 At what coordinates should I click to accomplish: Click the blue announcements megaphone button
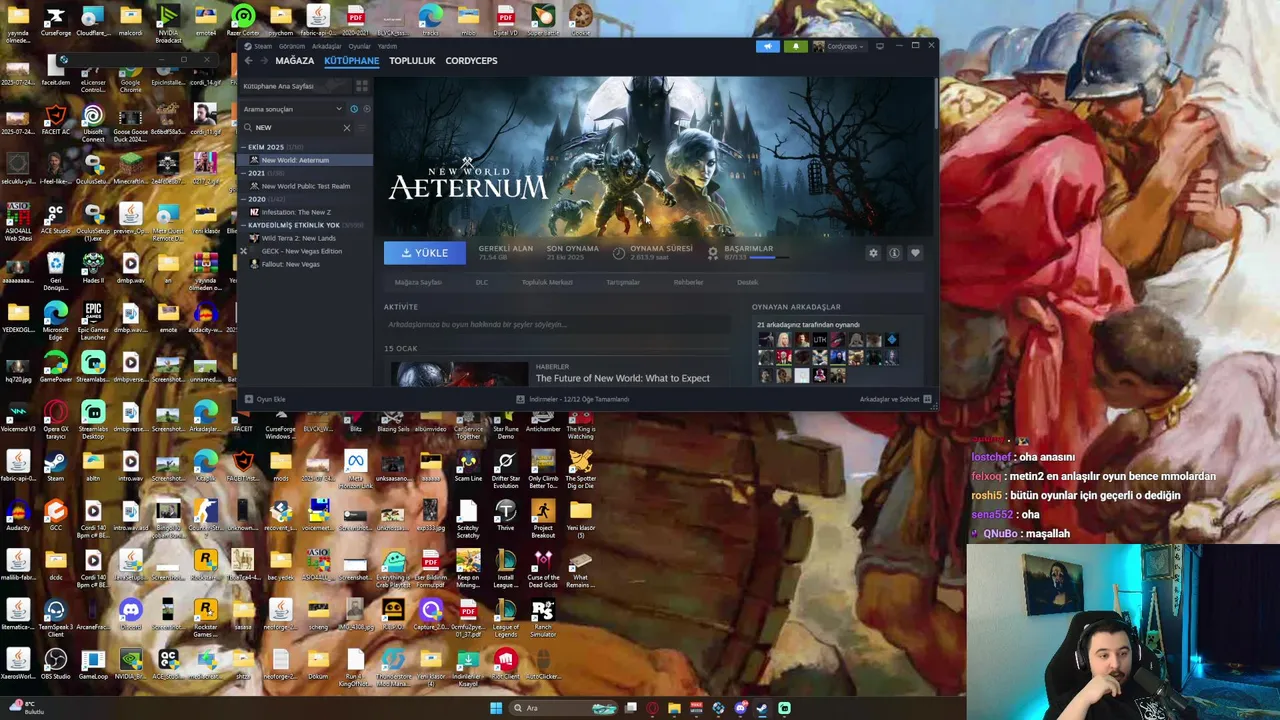768,46
